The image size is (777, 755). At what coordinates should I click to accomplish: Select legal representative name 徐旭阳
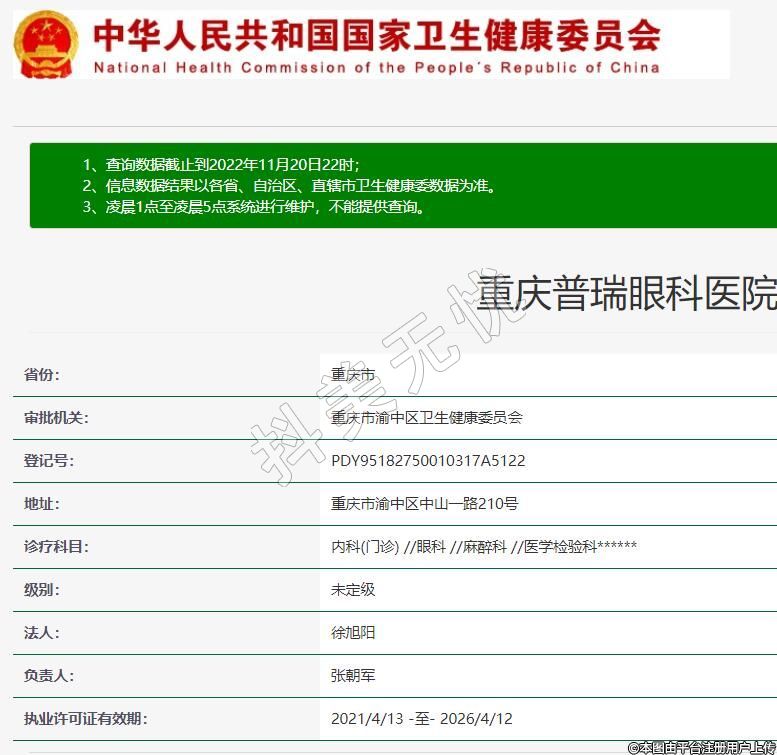pos(353,633)
